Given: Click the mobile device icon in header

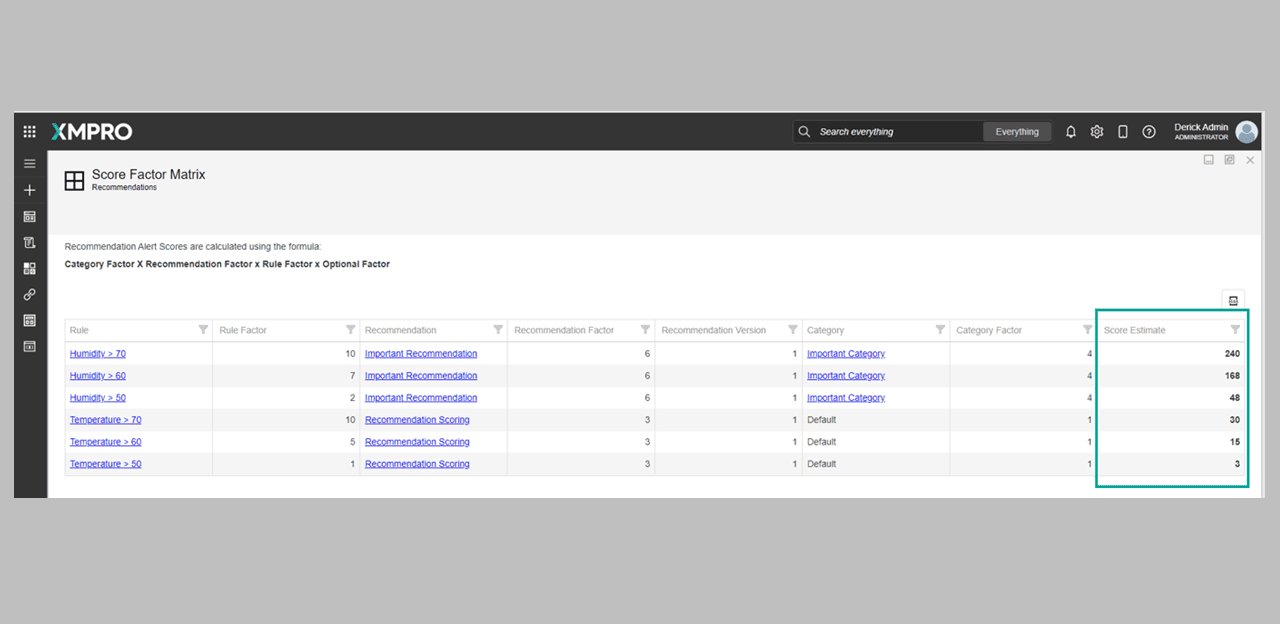Looking at the screenshot, I should 1123,132.
